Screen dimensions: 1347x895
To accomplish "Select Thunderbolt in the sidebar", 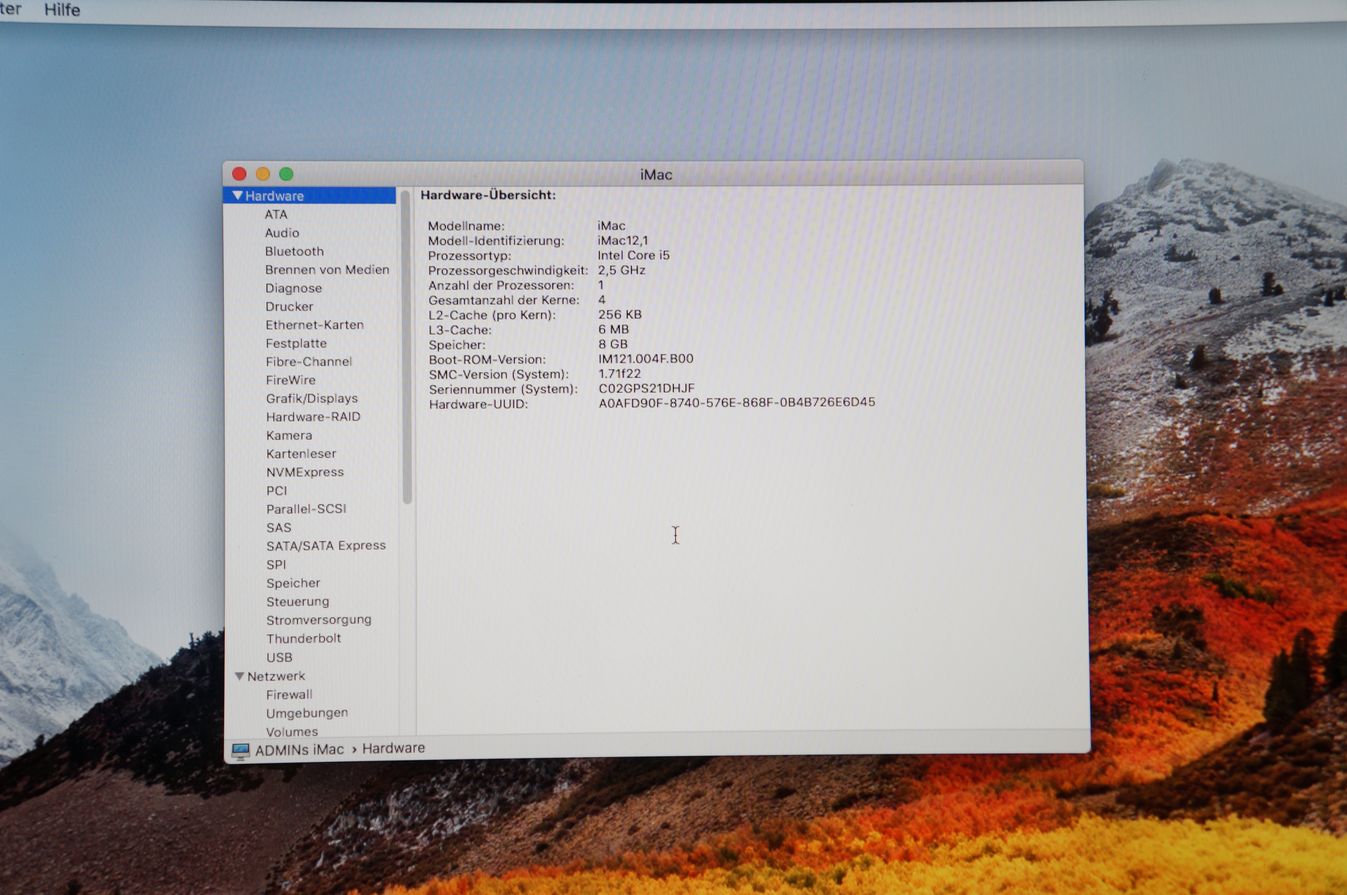I will tap(304, 639).
